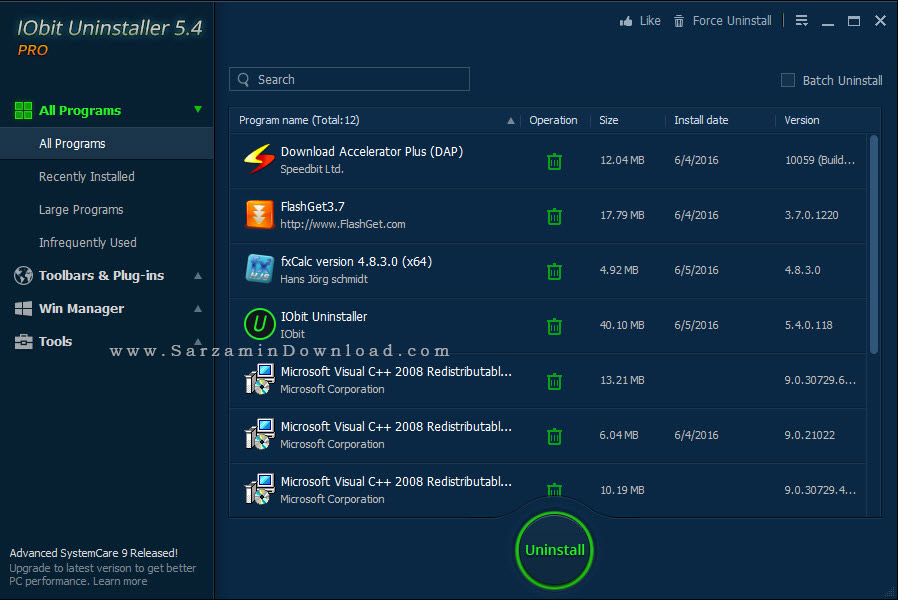Toggle Program name sort arrow
898x600 pixels.
[511, 120]
